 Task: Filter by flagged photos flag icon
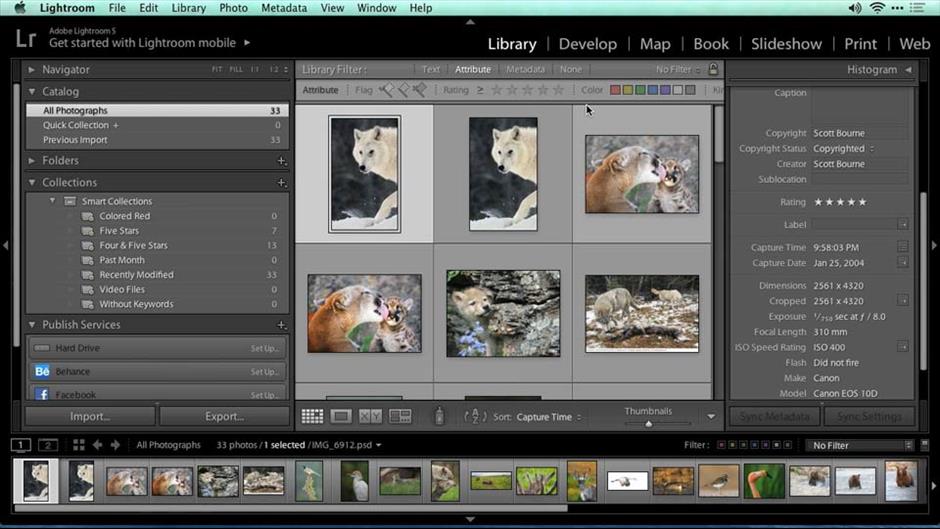(387, 90)
